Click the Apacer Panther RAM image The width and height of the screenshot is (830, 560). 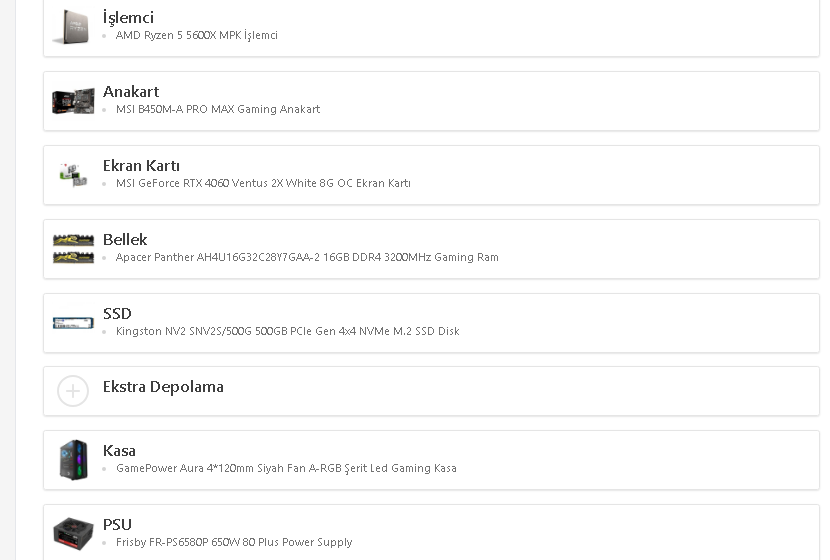tap(73, 249)
